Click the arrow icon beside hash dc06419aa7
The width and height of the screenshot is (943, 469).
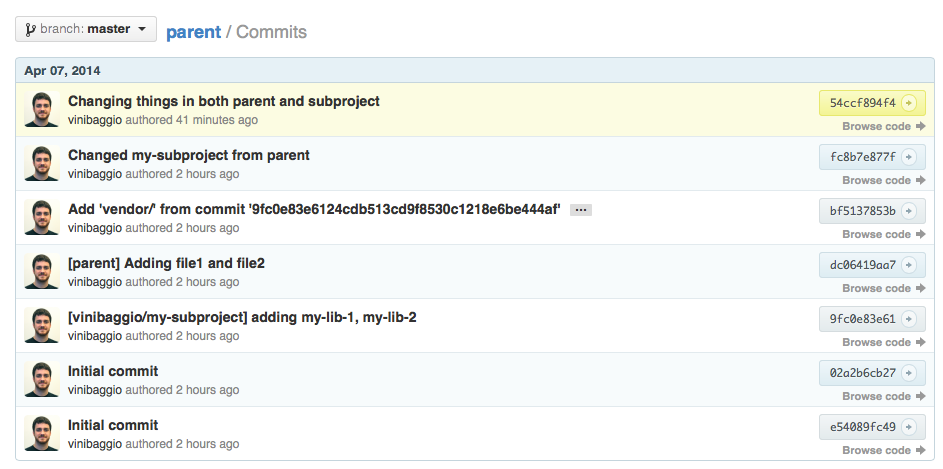tap(909, 265)
